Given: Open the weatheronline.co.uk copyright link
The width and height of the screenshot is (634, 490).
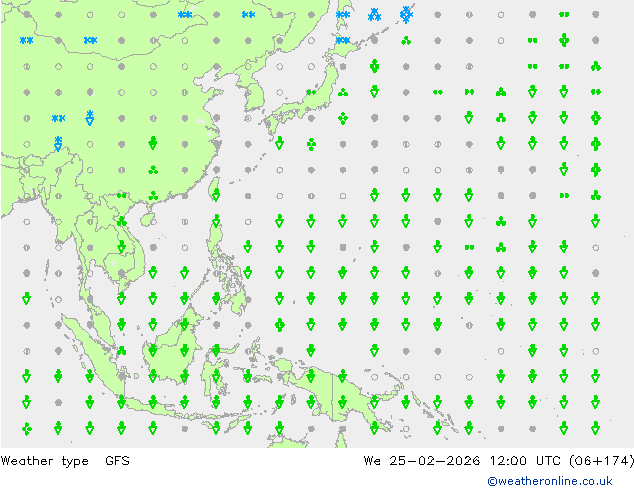Looking at the screenshot, I should coord(549,481).
